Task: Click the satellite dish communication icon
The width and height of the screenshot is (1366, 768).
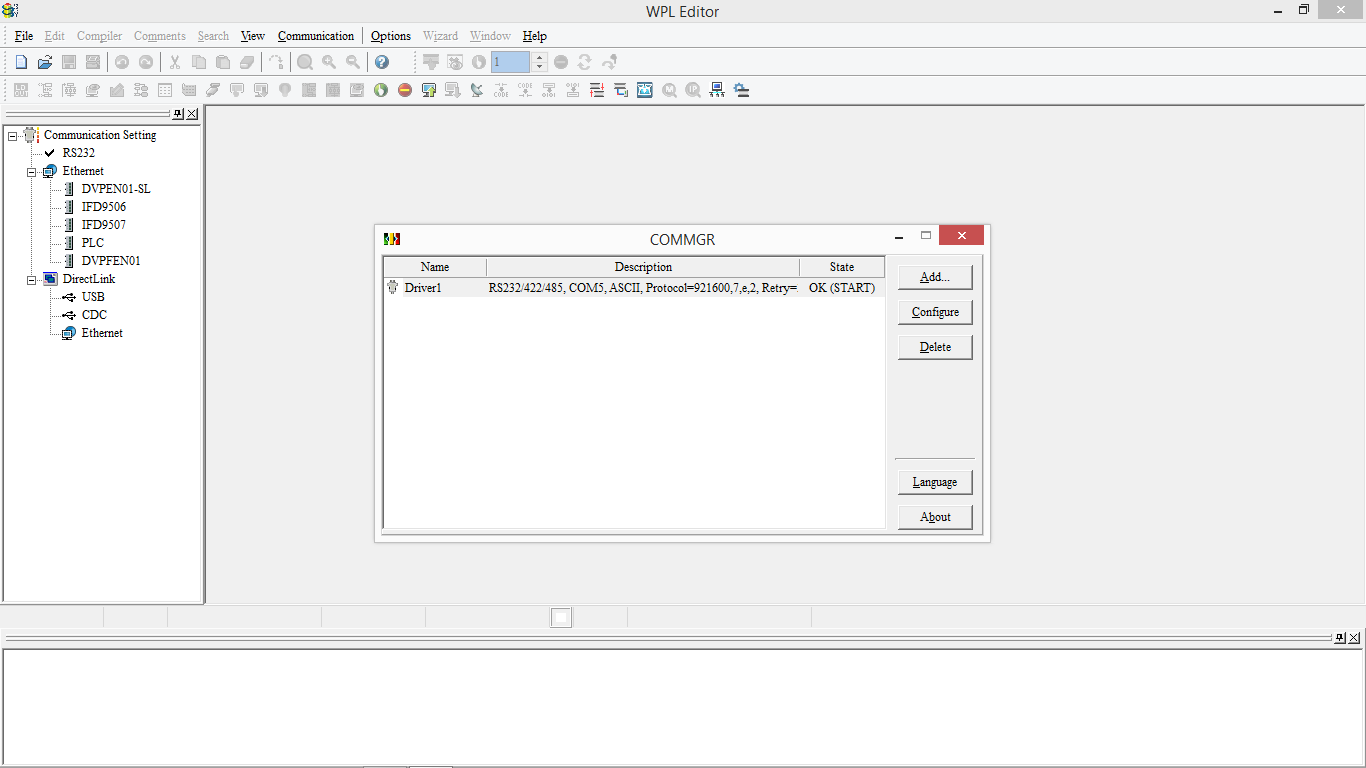Action: pyautogui.click(x=477, y=90)
